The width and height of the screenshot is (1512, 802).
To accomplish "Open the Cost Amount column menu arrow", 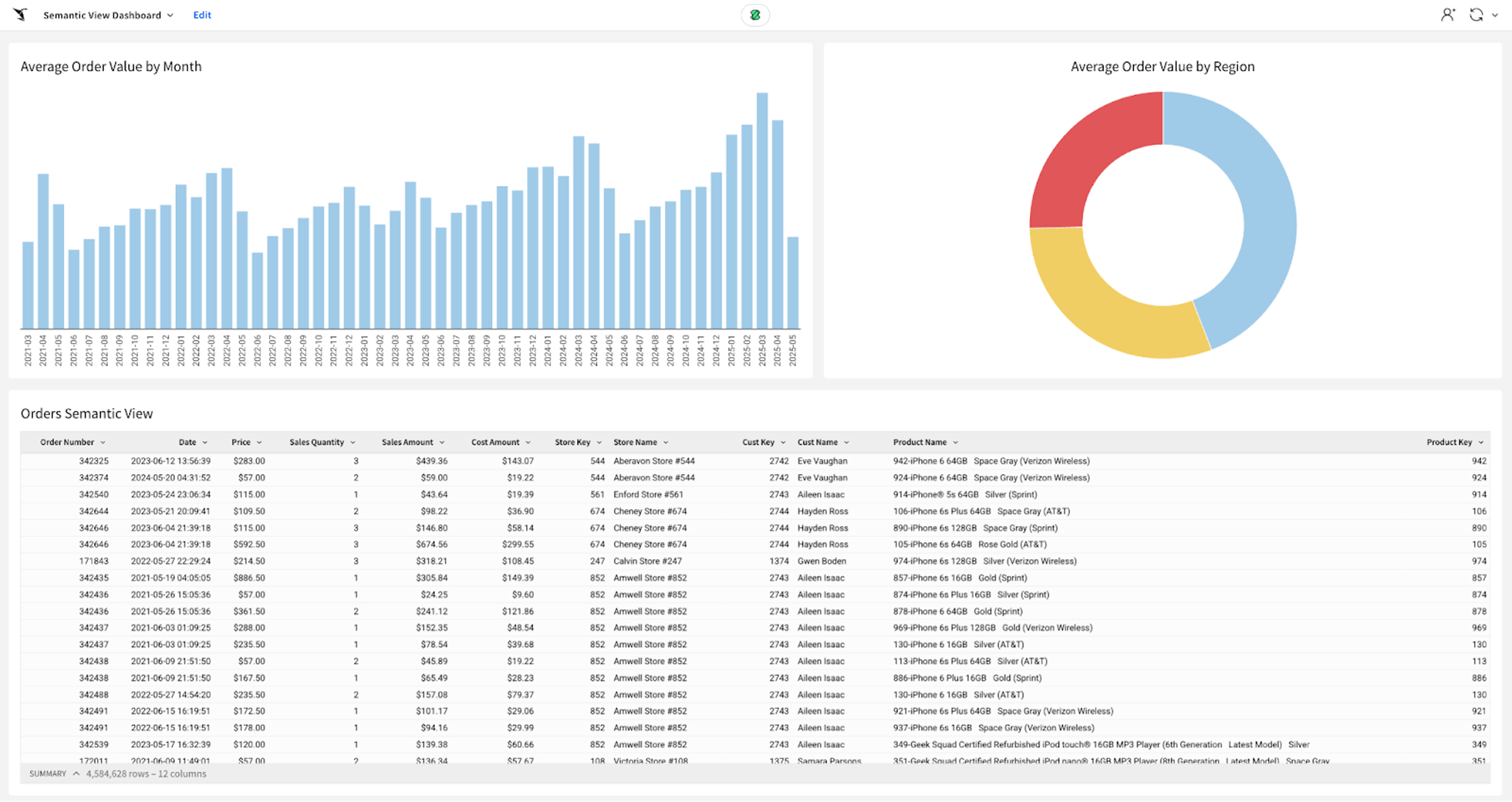I will pyautogui.click(x=528, y=442).
